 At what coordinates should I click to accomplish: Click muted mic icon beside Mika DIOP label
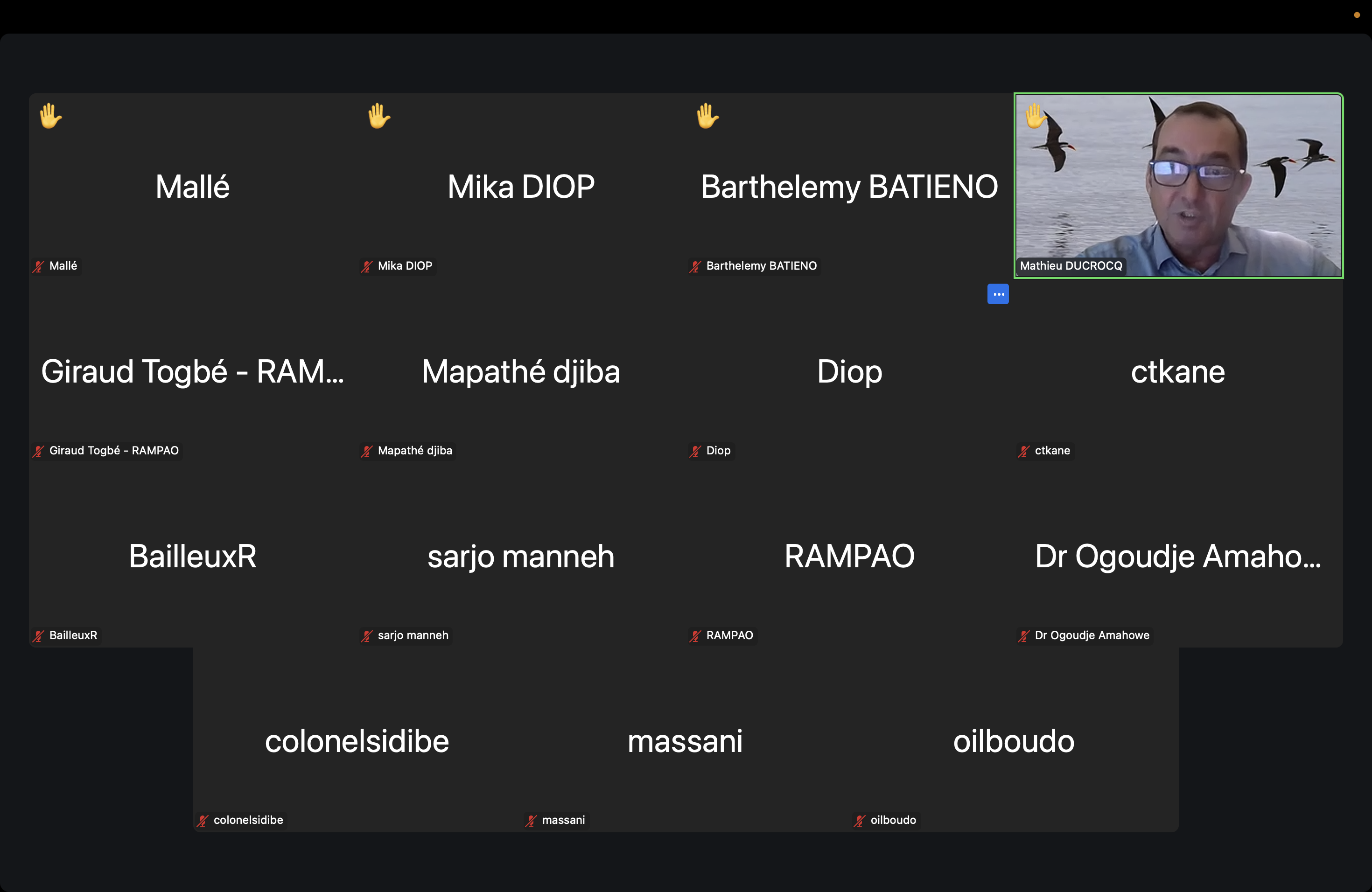367,266
